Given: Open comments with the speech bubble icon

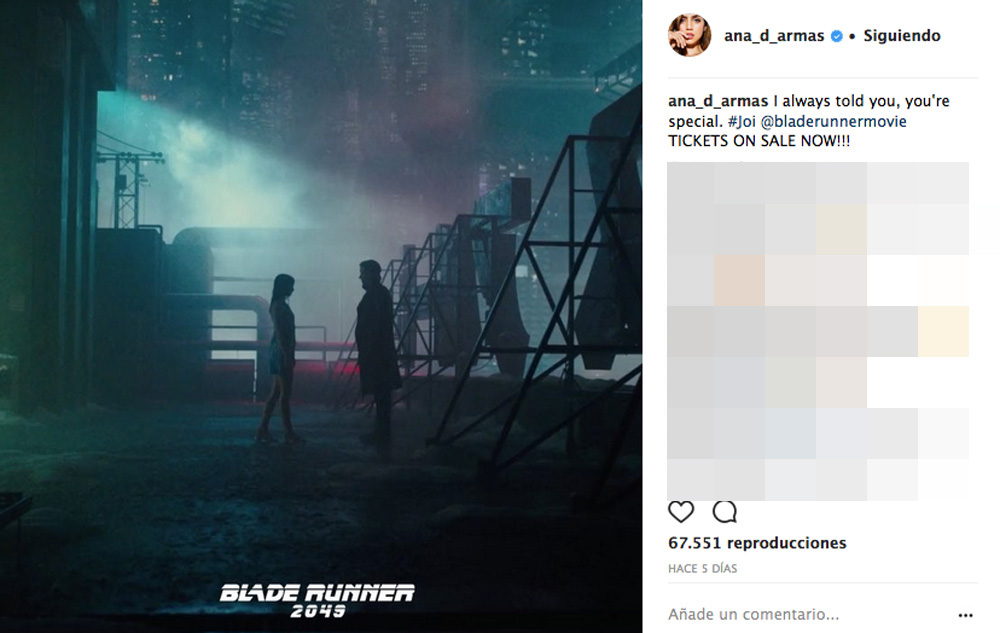Looking at the screenshot, I should coord(724,511).
